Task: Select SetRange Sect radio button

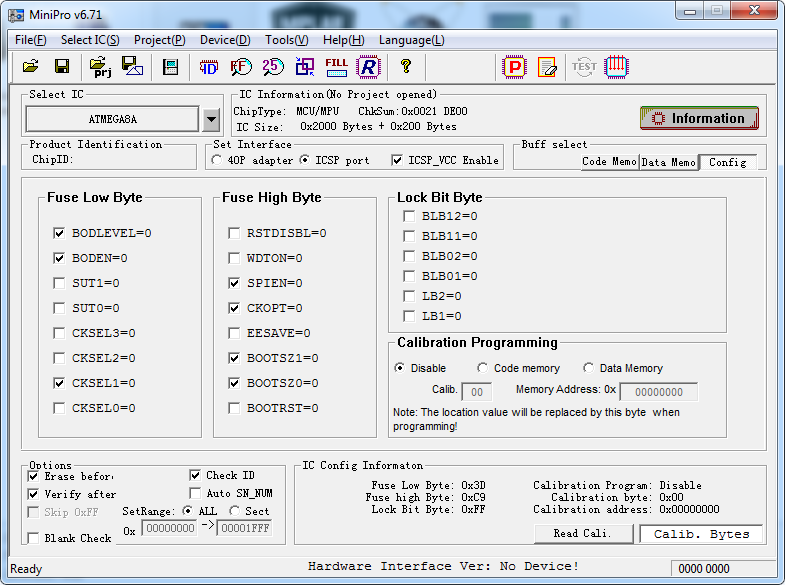Action: (234, 510)
